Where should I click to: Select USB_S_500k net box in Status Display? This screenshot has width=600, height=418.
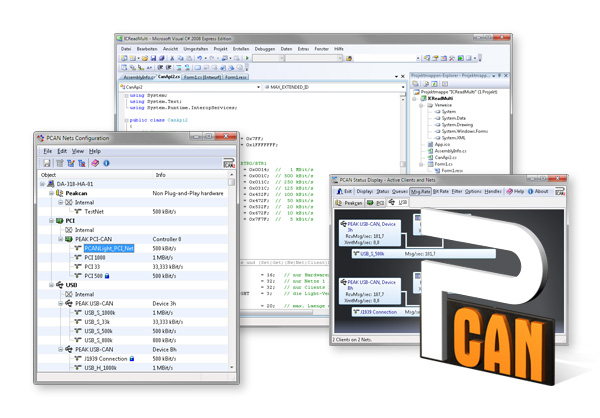[x=424, y=254]
